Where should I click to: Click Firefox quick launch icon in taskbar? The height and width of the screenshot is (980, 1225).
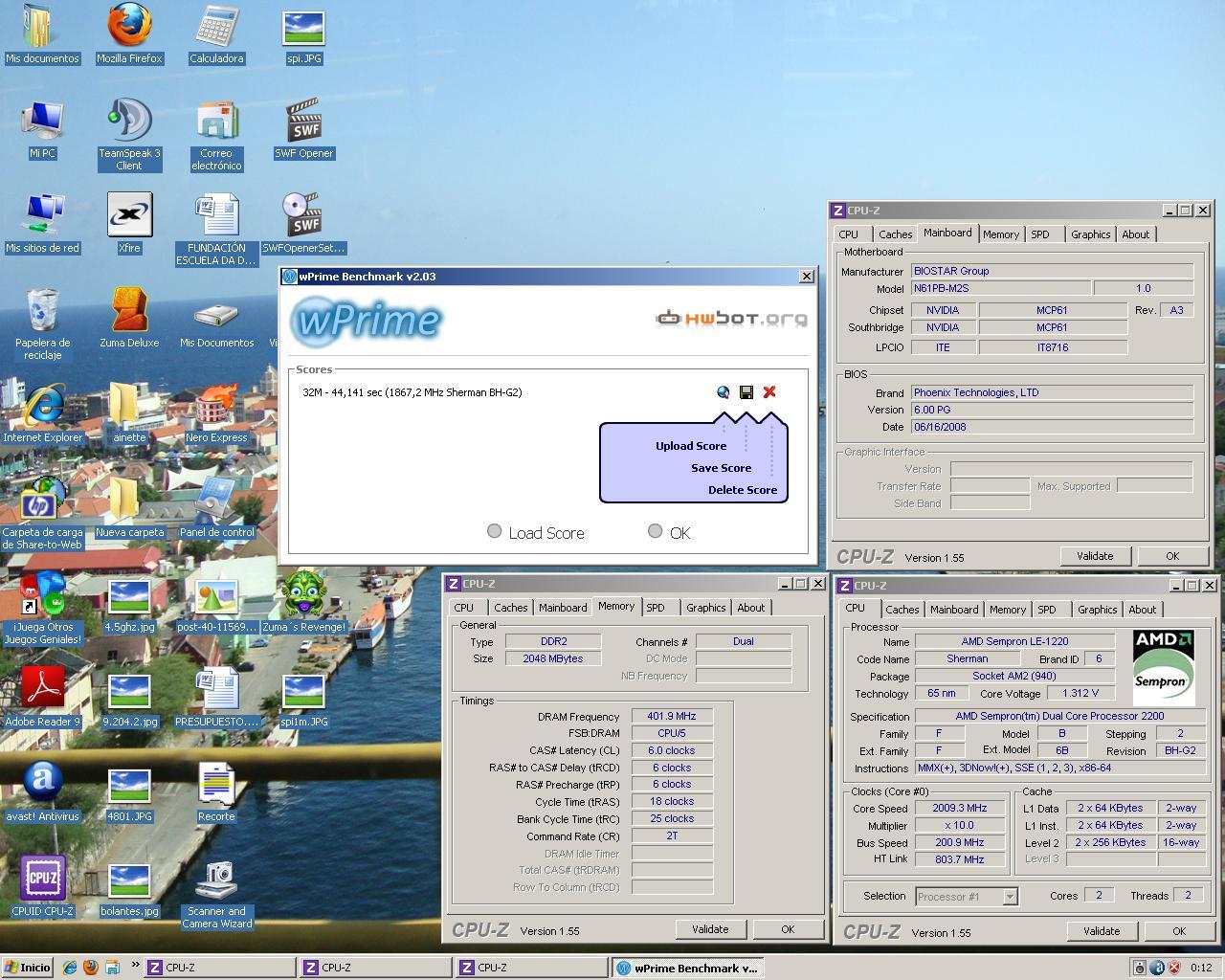pyautogui.click(x=91, y=968)
